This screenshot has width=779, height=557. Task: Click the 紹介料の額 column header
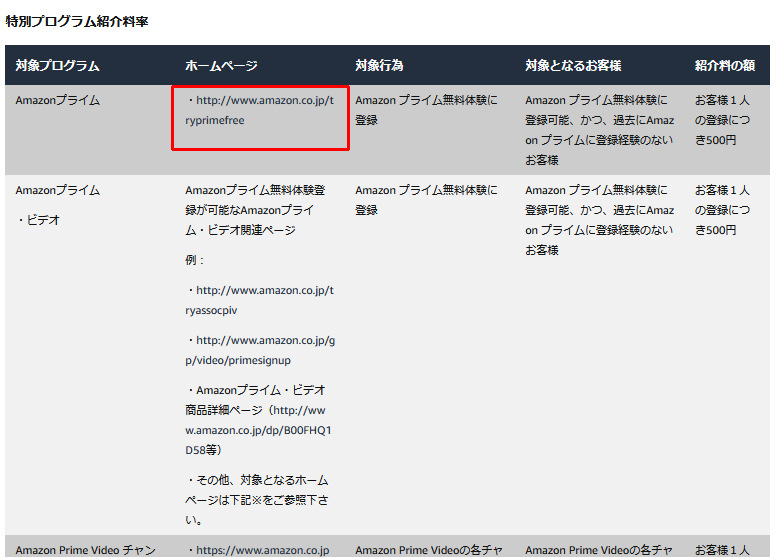coord(725,66)
